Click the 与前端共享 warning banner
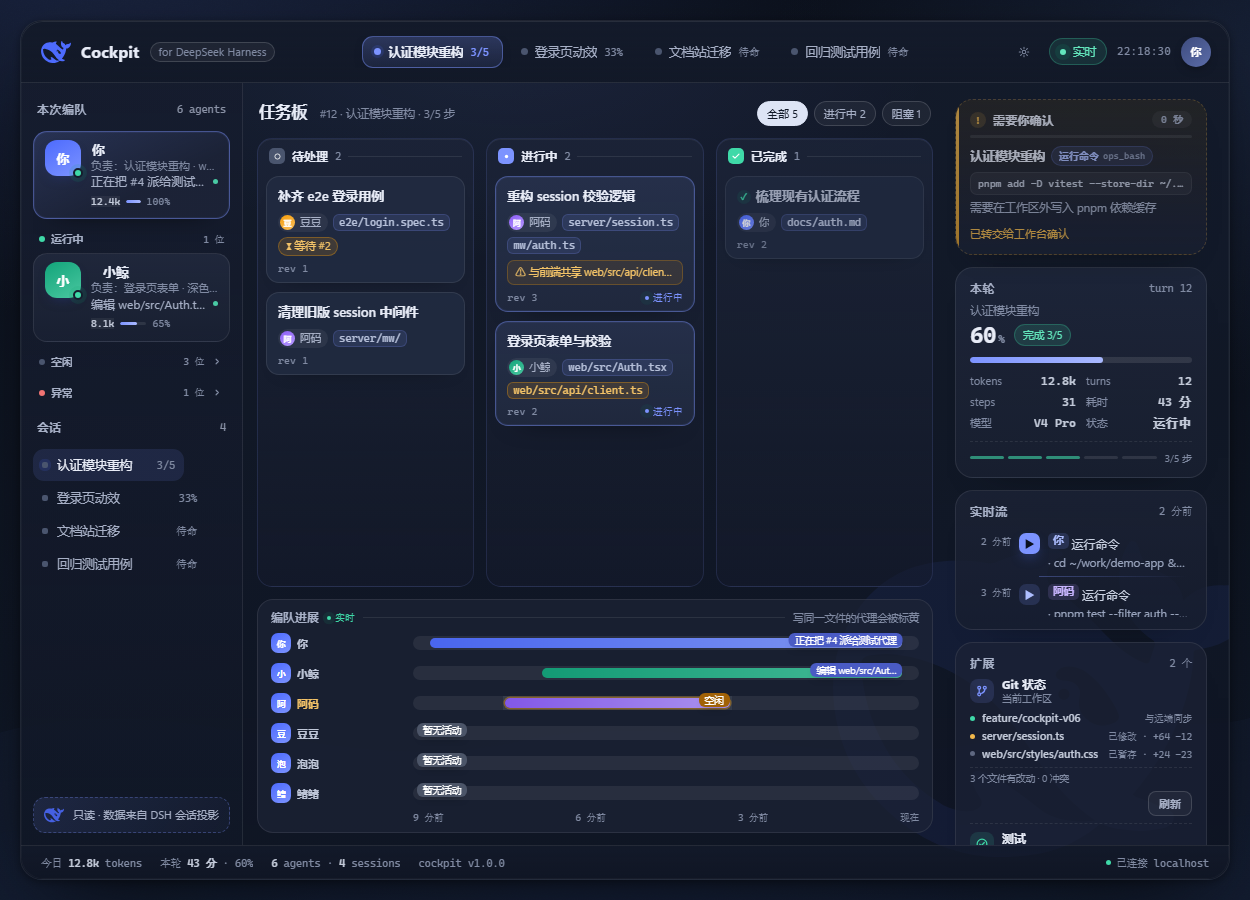The height and width of the screenshot is (900, 1250). (595, 272)
